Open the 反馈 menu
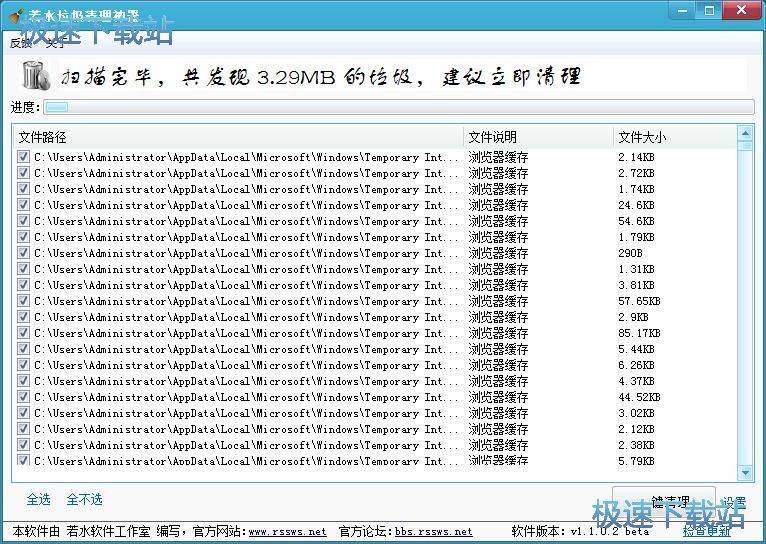The width and height of the screenshot is (766, 544). pos(21,43)
